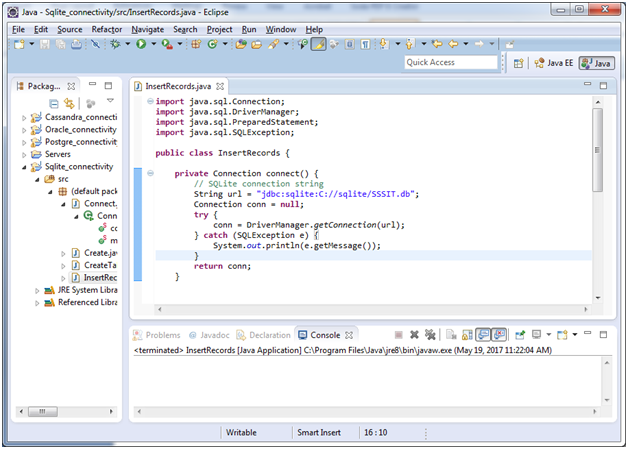Toggle Mark Occurrences highlighter button

point(318,44)
